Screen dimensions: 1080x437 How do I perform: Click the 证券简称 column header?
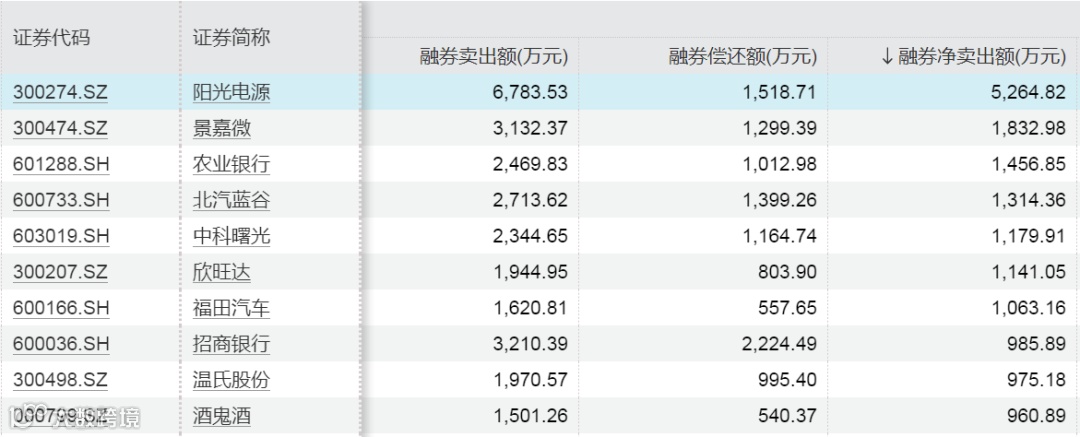coord(231,37)
